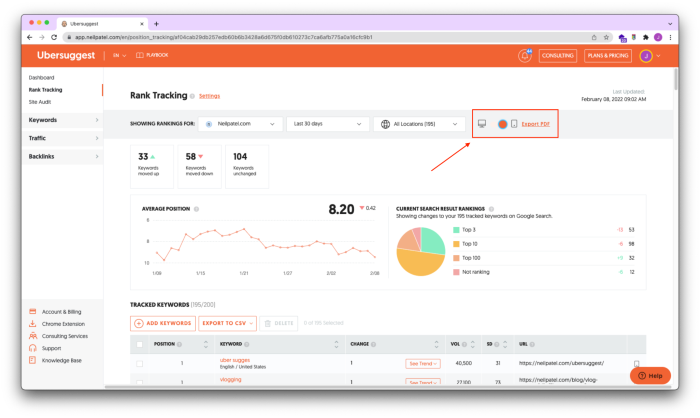Image resolution: width=700 pixels, height=418 pixels.
Task: Open Site Audit in sidebar
Action: point(40,102)
